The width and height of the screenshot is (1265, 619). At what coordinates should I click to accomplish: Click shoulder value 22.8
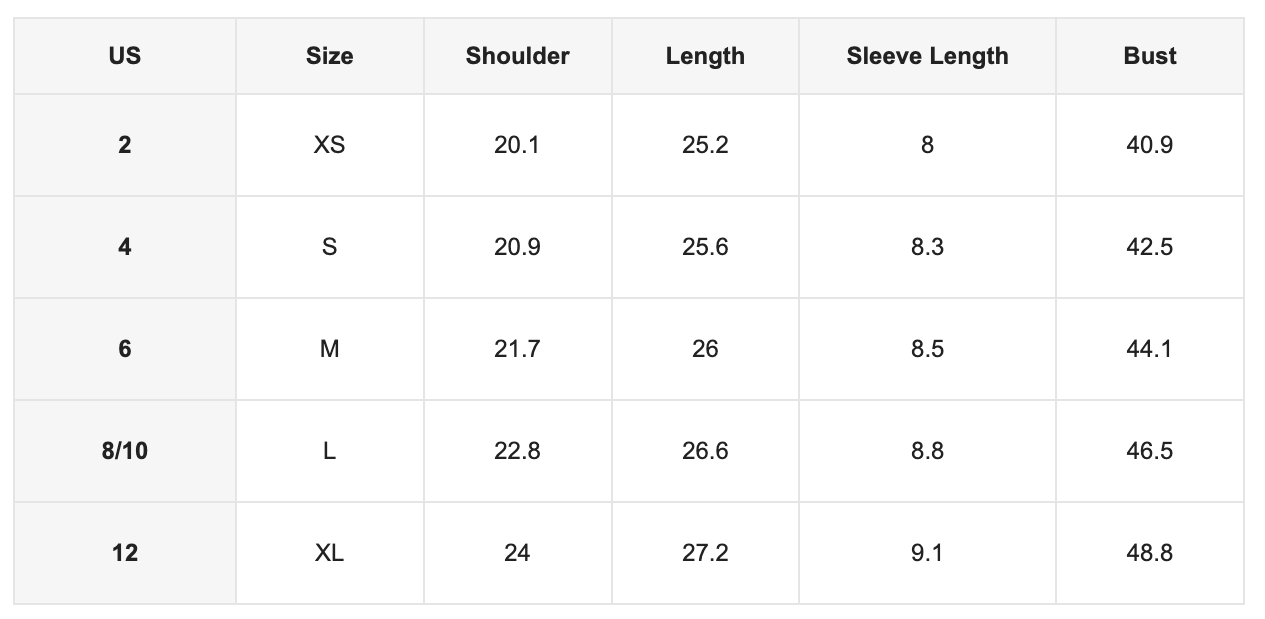coord(518,451)
